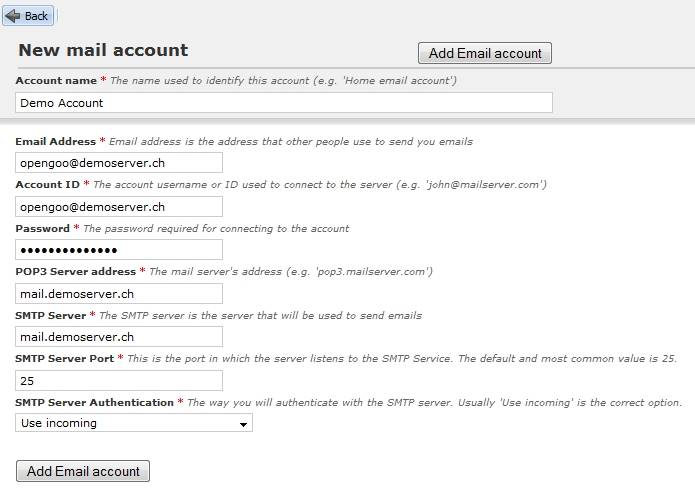Click the New mail account heading

click(x=103, y=51)
